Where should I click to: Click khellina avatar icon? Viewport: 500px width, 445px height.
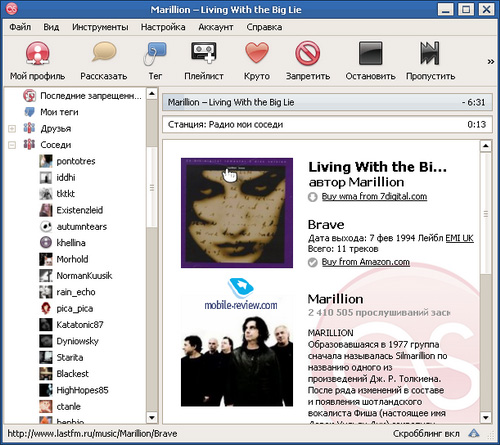[46, 243]
